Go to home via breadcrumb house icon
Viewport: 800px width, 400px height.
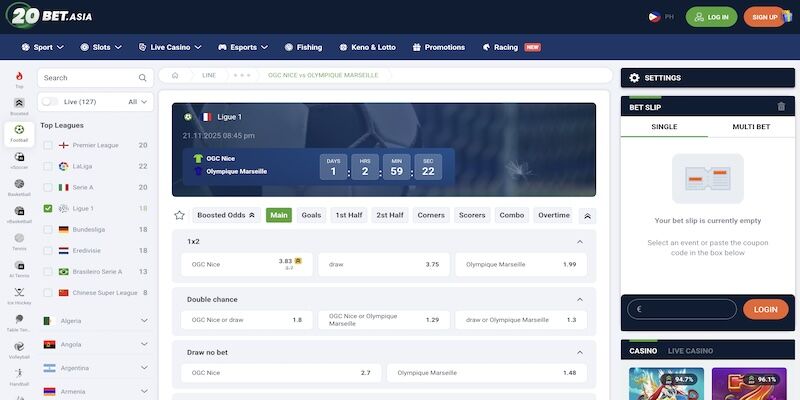[x=175, y=76]
